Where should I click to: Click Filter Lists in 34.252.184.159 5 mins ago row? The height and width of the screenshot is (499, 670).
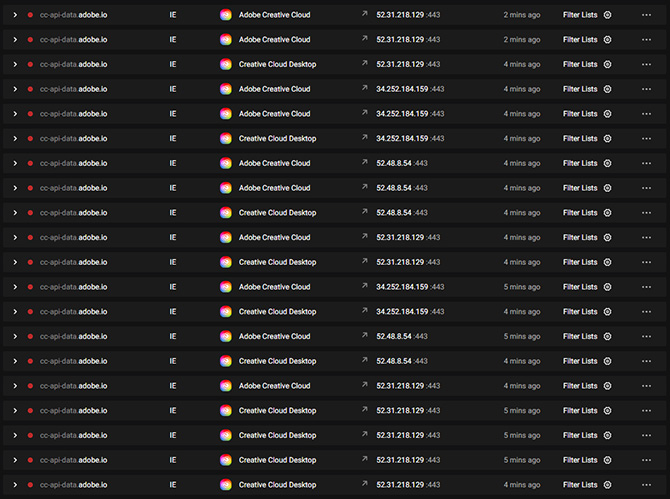pos(580,287)
